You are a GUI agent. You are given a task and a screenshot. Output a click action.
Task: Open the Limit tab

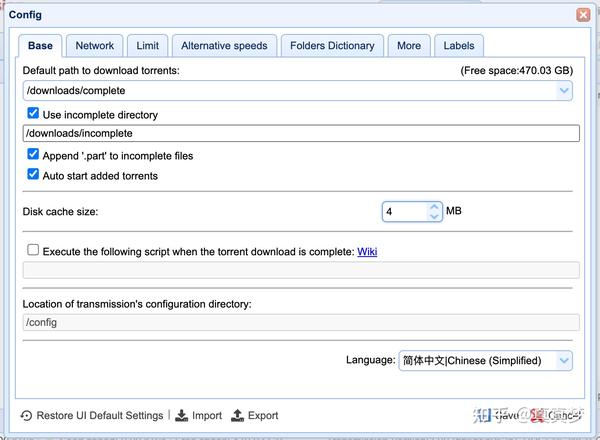click(148, 45)
